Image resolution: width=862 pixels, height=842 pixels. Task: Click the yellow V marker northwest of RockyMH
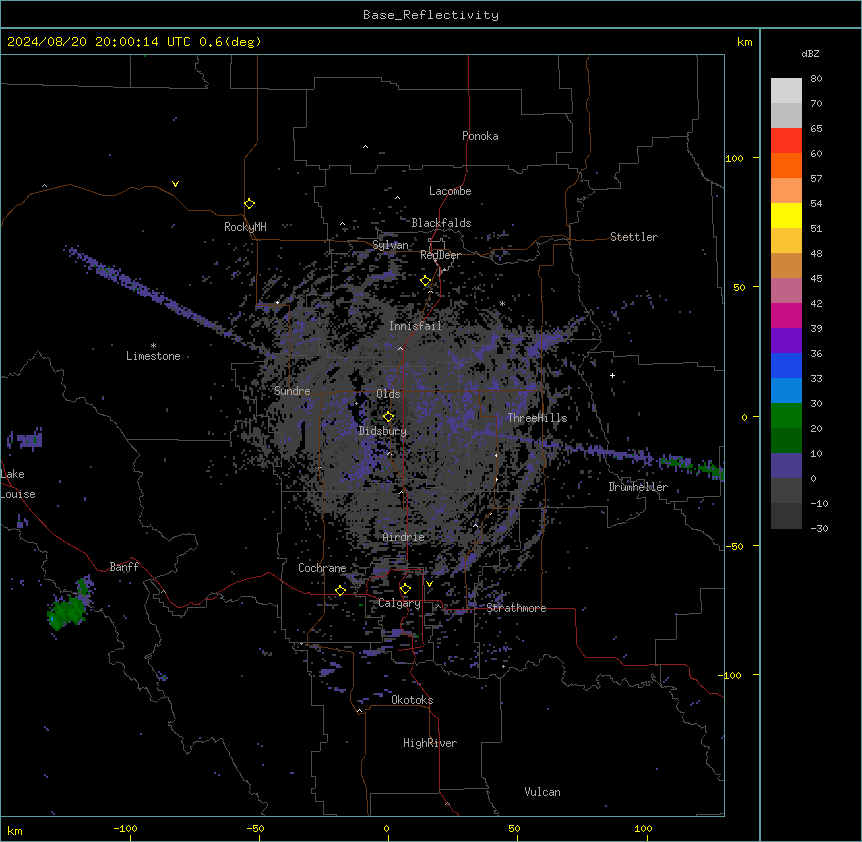coord(175,184)
